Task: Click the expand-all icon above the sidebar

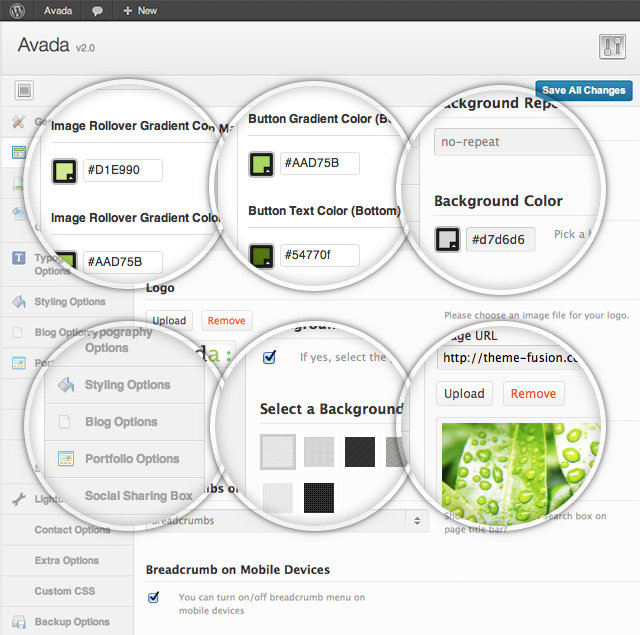Action: pyautogui.click(x=24, y=91)
